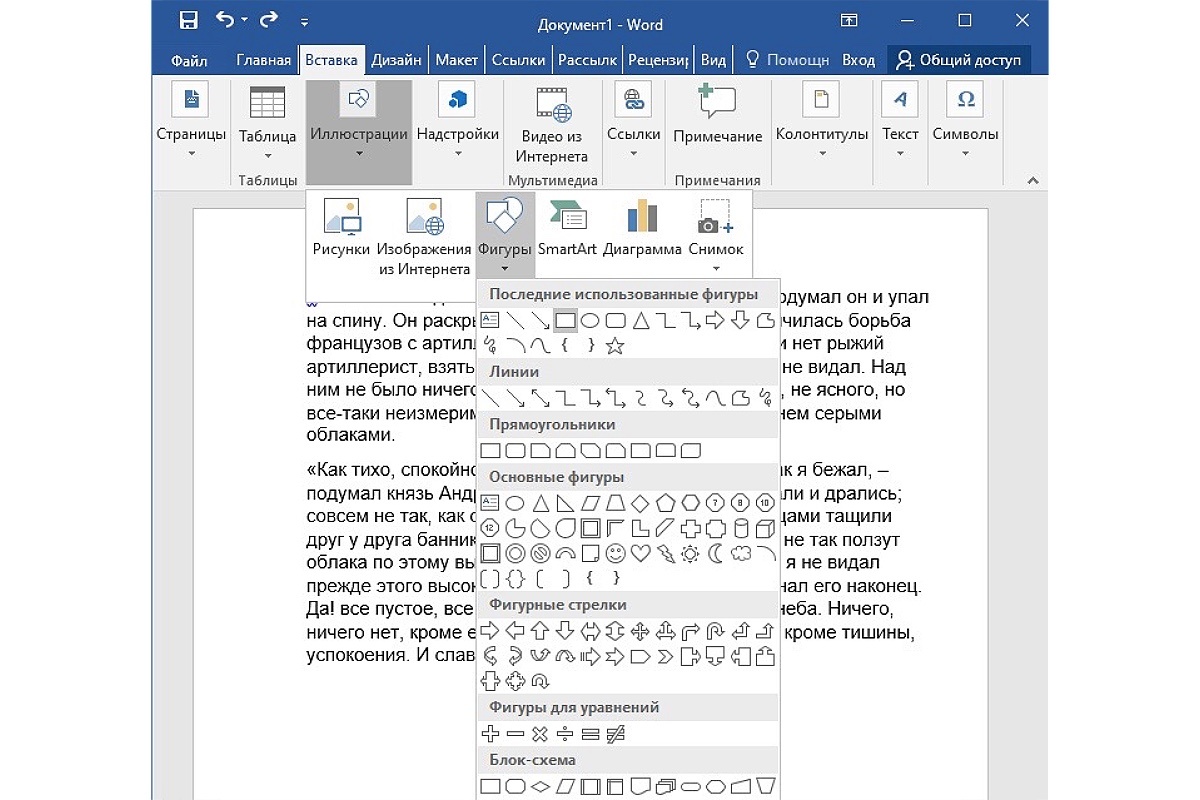Open the Файл tab
The image size is (1200, 800).
(x=188, y=60)
